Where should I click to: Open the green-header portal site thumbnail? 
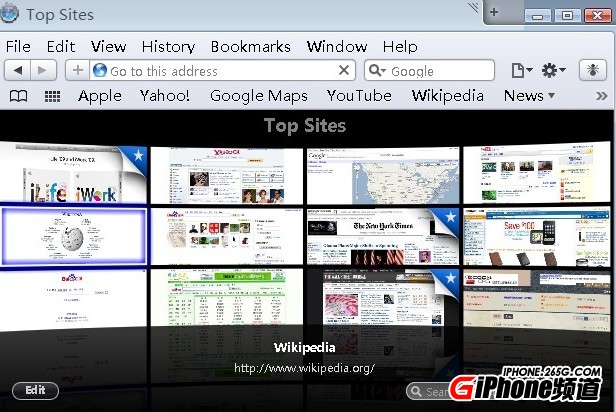227,297
